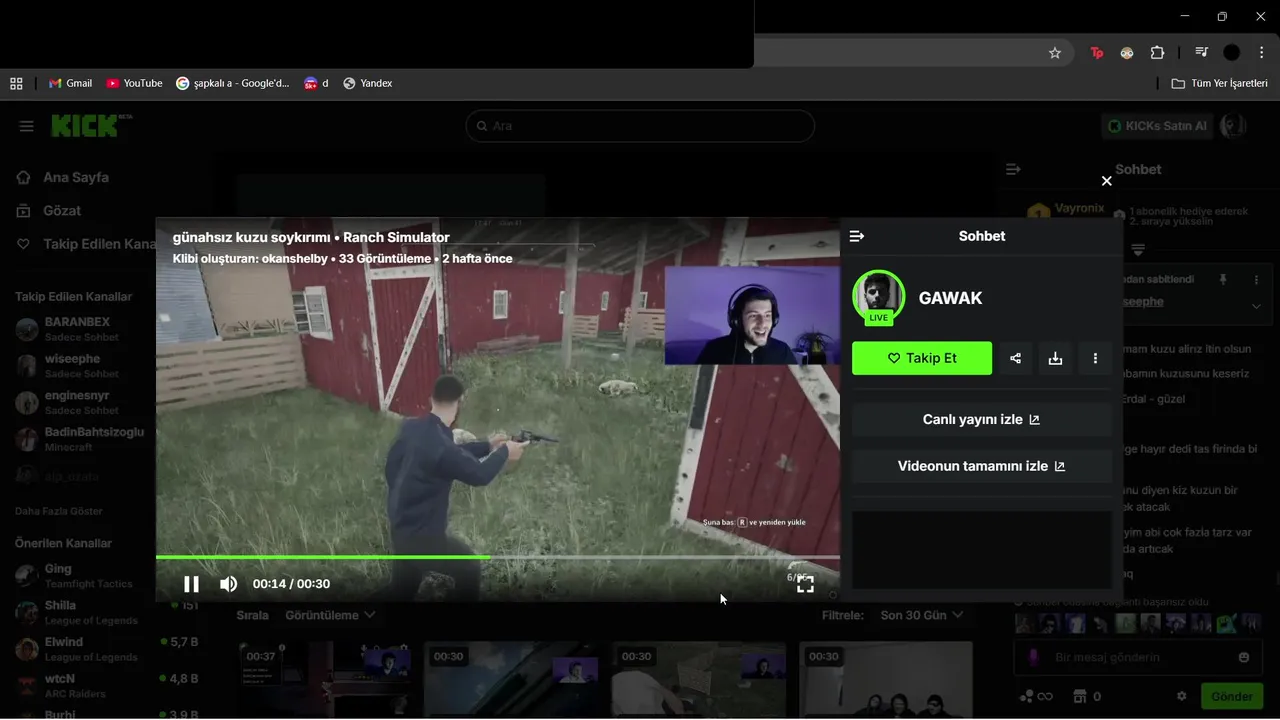This screenshot has width=1280, height=720.
Task: Open BadinBahtsizoglu followed channel
Action: (x=80, y=439)
